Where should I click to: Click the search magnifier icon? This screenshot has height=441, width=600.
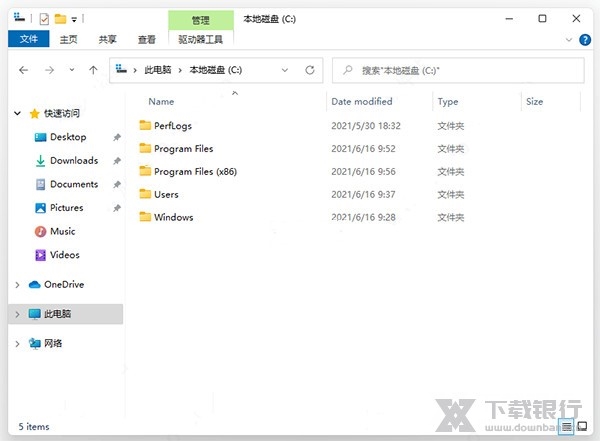[347, 70]
